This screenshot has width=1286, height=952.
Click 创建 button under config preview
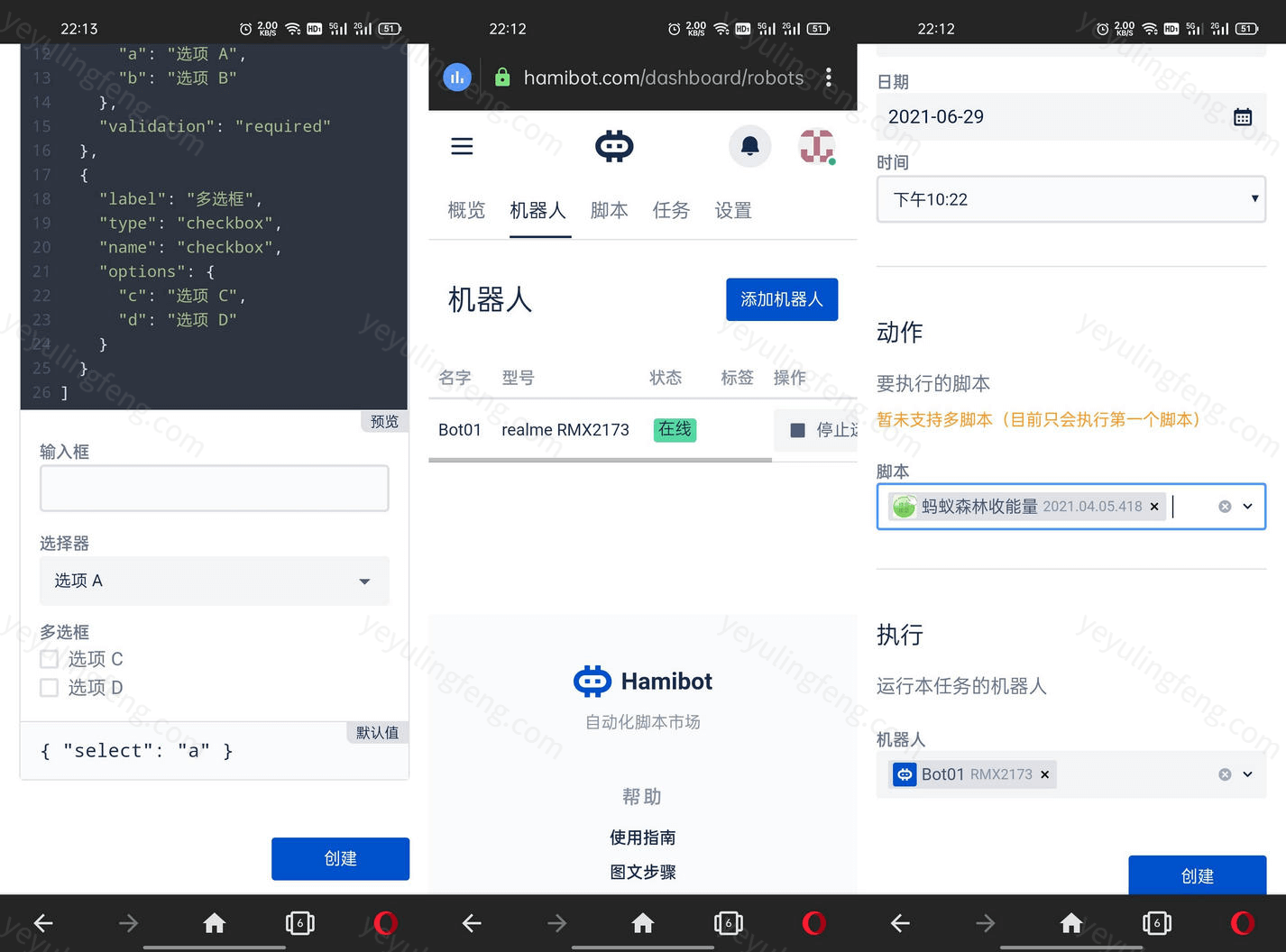(x=340, y=859)
